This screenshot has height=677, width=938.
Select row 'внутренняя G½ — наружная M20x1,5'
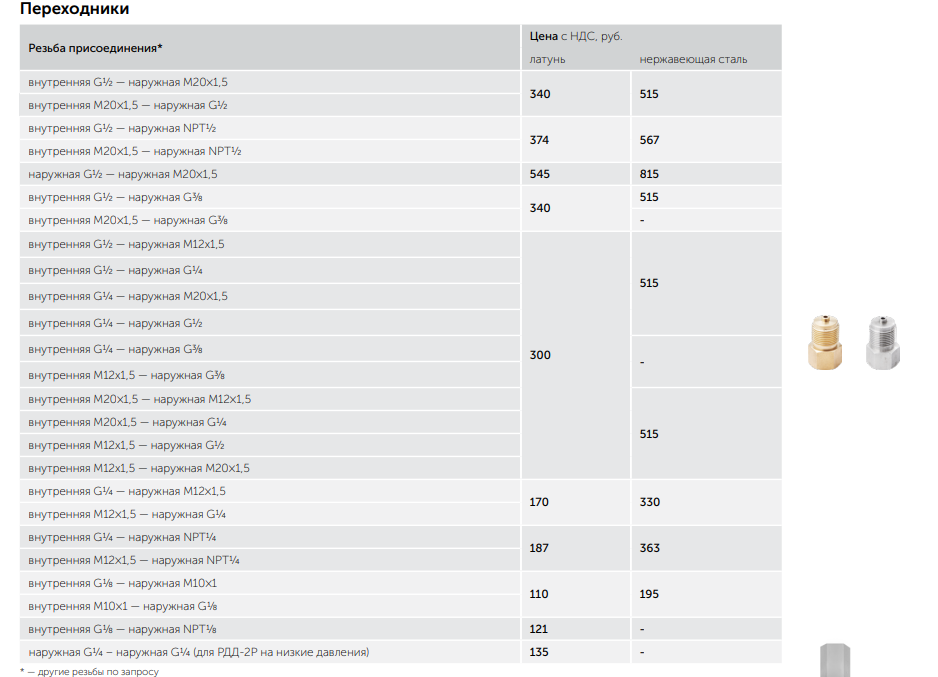tap(270, 82)
